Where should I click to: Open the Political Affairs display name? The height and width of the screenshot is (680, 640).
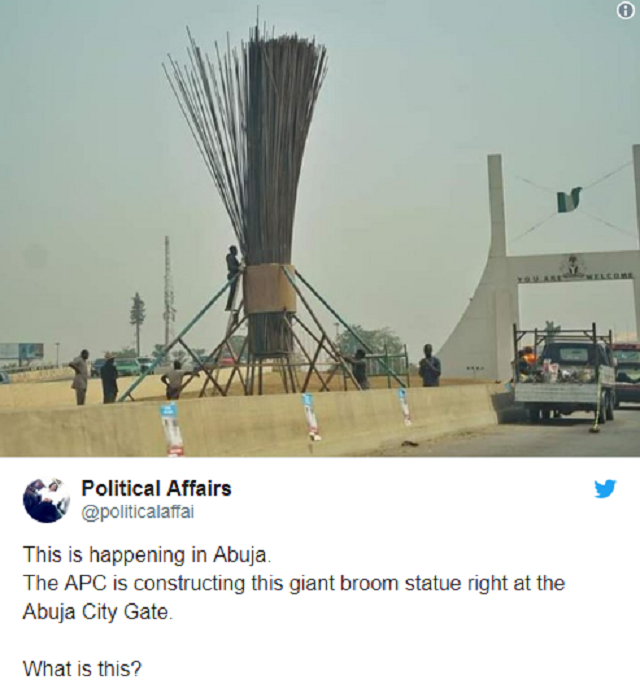click(x=156, y=488)
